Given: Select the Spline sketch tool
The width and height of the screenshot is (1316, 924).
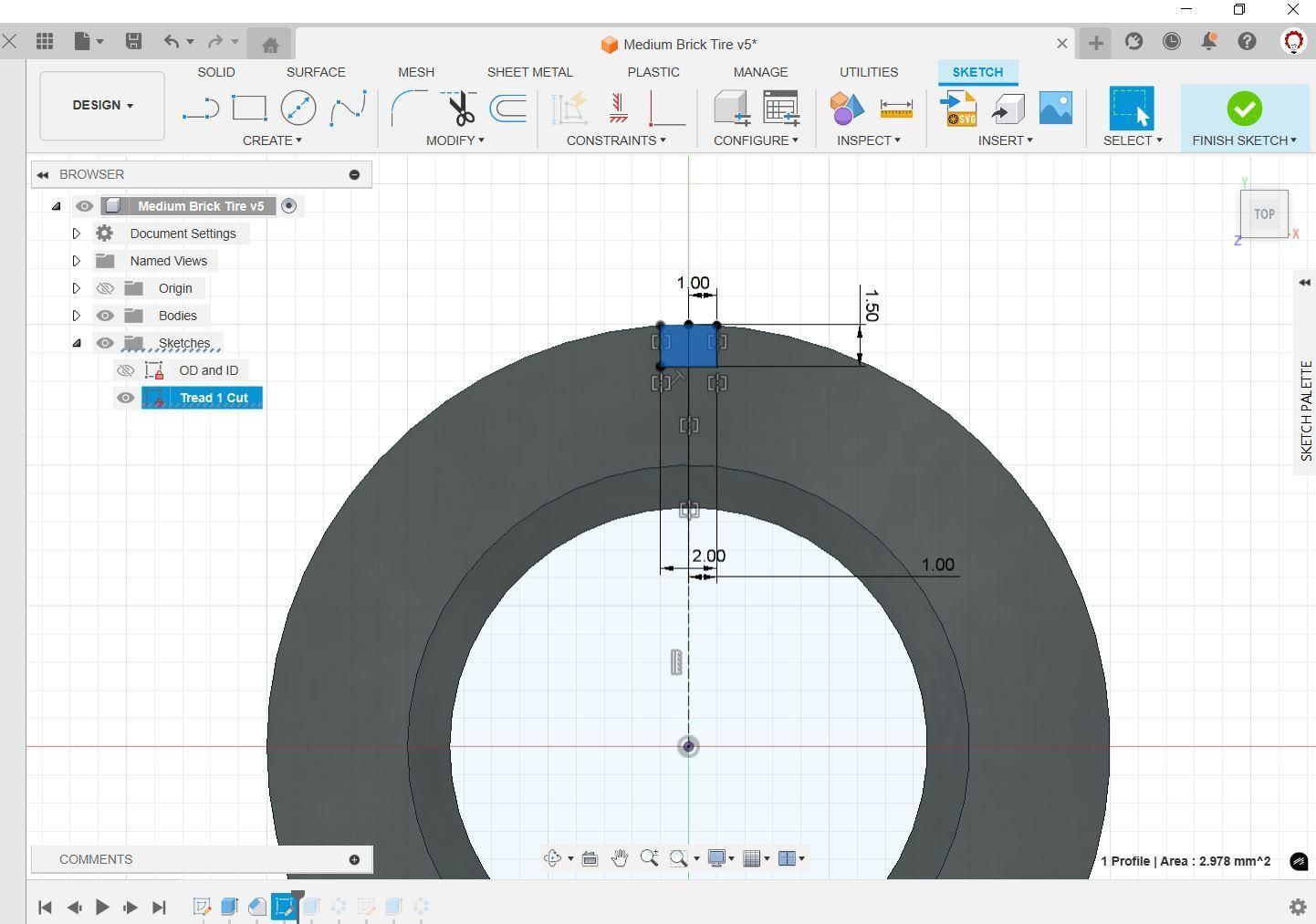Looking at the screenshot, I should click(x=348, y=109).
